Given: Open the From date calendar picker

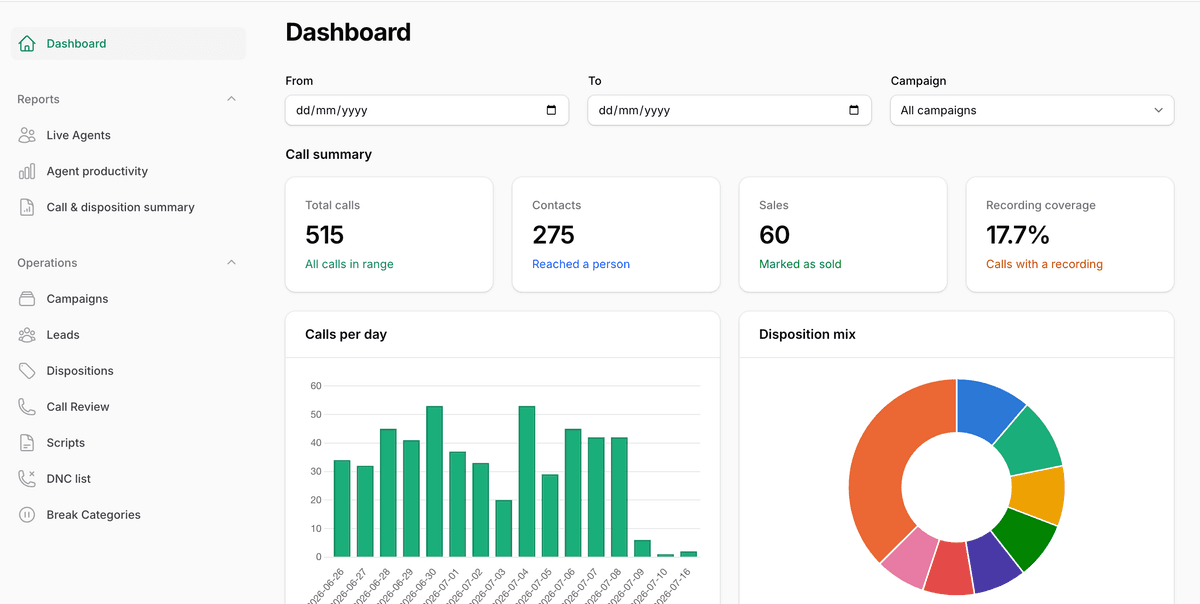Looking at the screenshot, I should tap(551, 110).
